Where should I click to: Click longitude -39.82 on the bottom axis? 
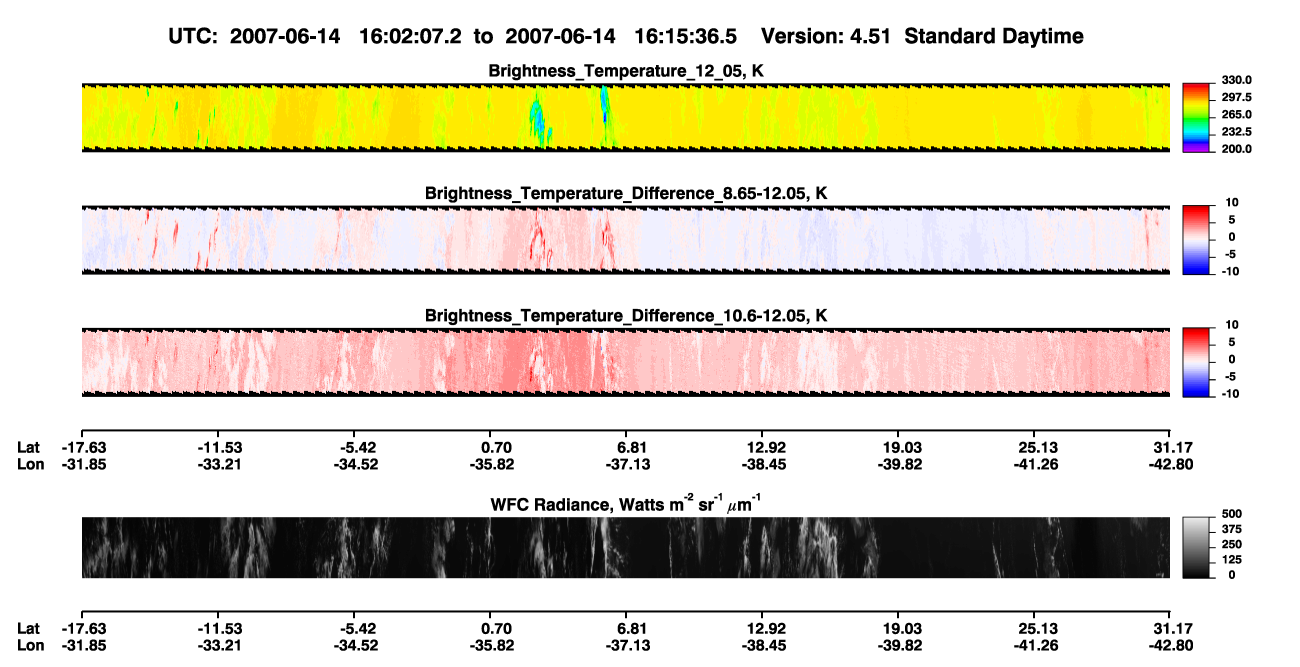pos(898,645)
